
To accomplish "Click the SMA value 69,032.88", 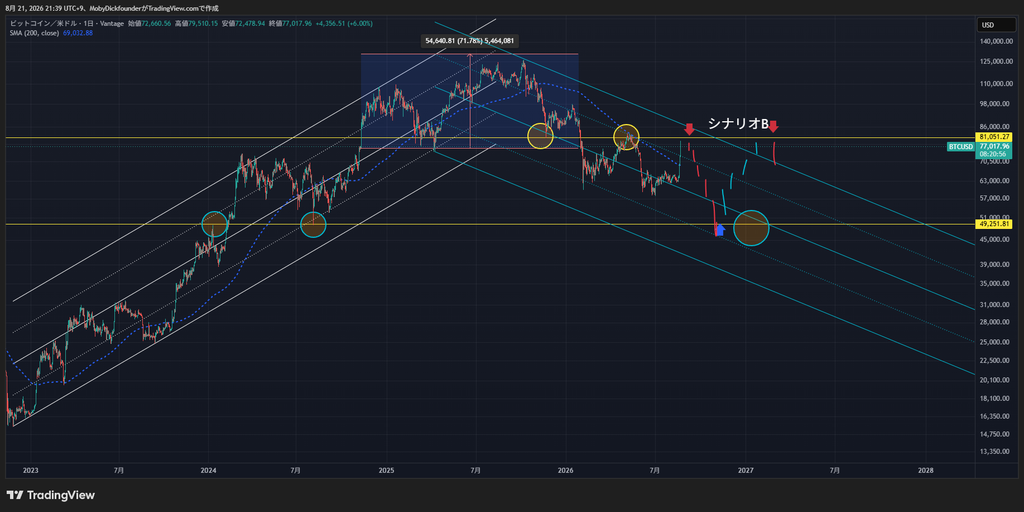I will [x=78, y=33].
